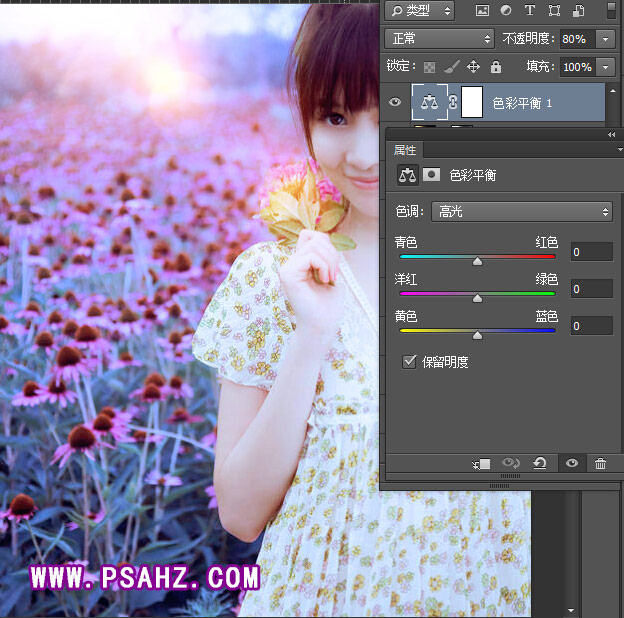Screen dimensions: 624x618
Task: Hide the 色彩平衡 1 layer
Action: tap(394, 103)
